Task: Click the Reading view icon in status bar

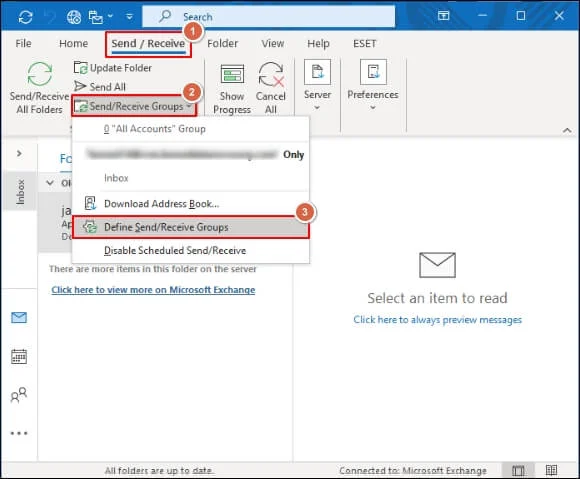Action: 551,470
